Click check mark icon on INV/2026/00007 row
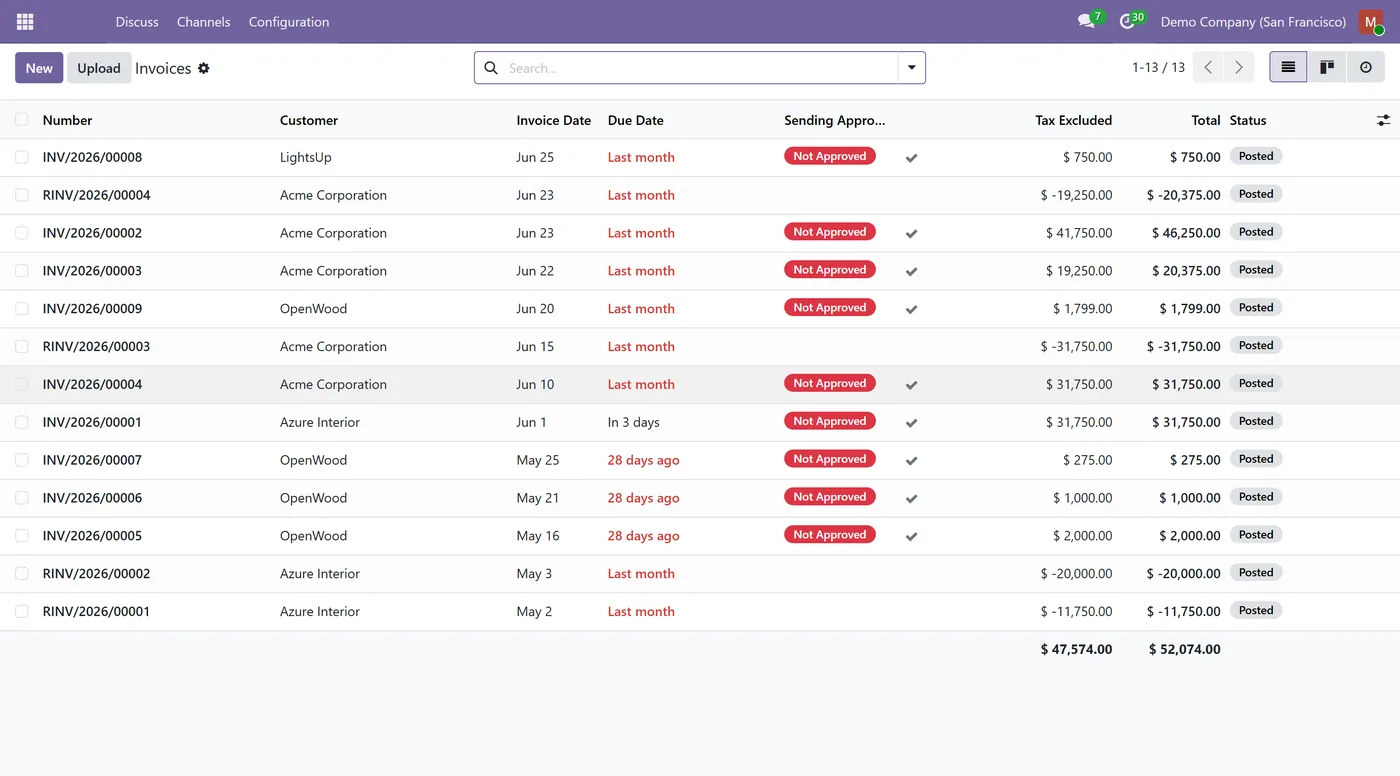 point(911,461)
